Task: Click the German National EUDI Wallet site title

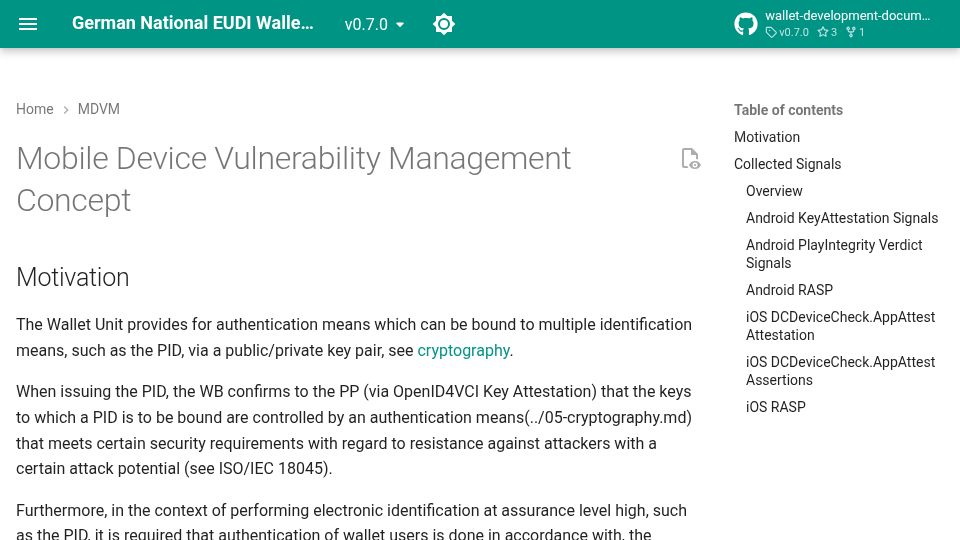Action: point(192,23)
